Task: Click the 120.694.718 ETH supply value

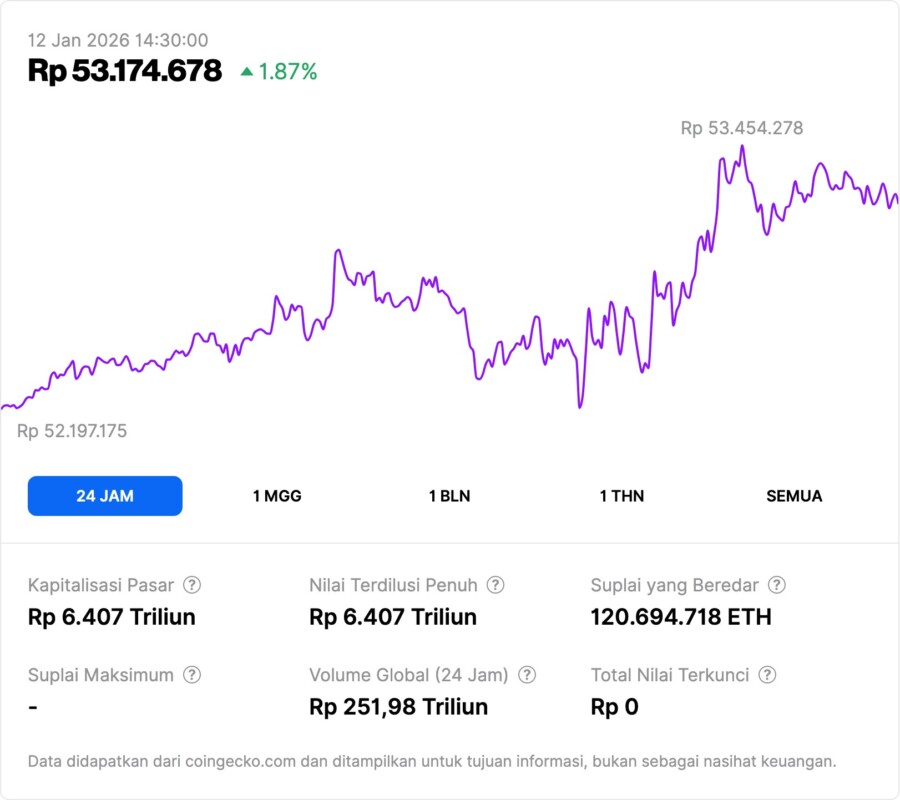Action: (x=681, y=617)
